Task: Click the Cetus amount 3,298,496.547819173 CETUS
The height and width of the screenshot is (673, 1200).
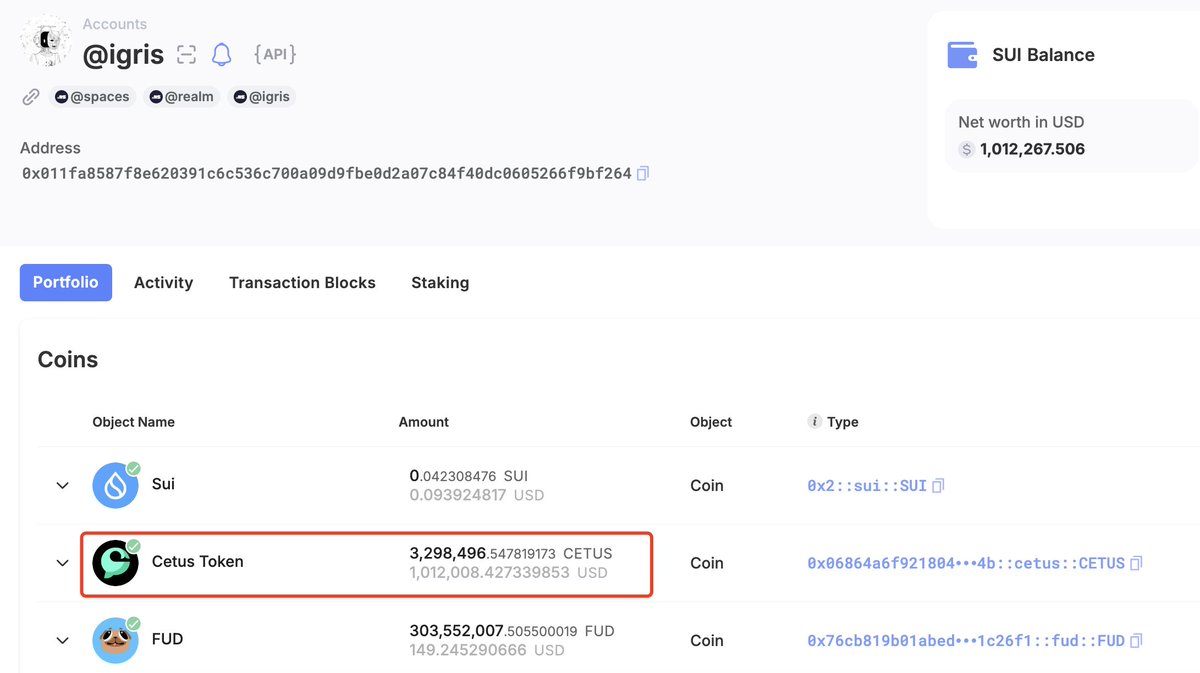Action: (x=511, y=553)
